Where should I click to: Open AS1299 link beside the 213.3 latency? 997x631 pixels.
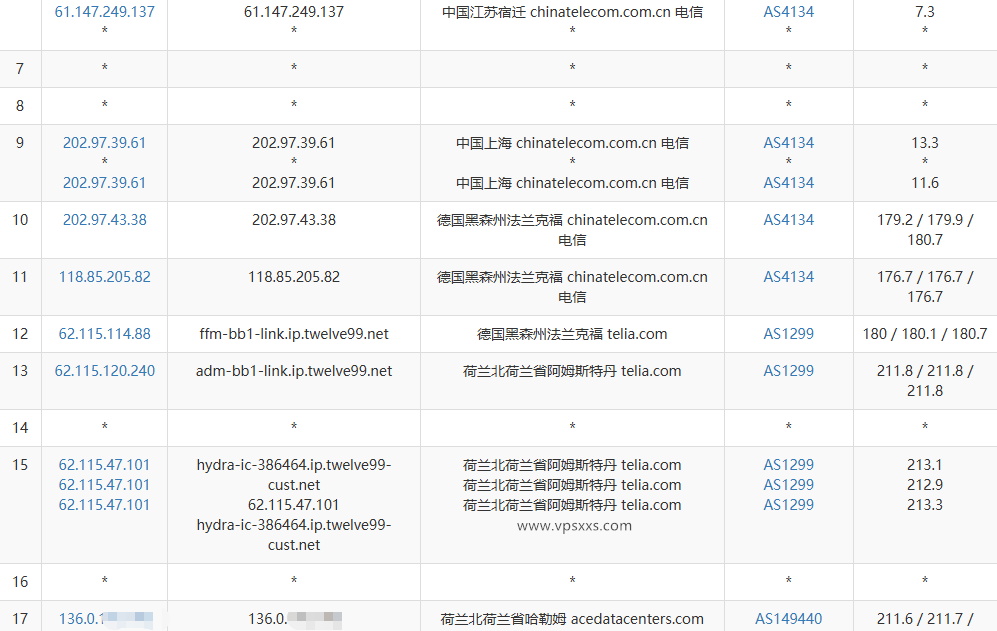coord(788,504)
